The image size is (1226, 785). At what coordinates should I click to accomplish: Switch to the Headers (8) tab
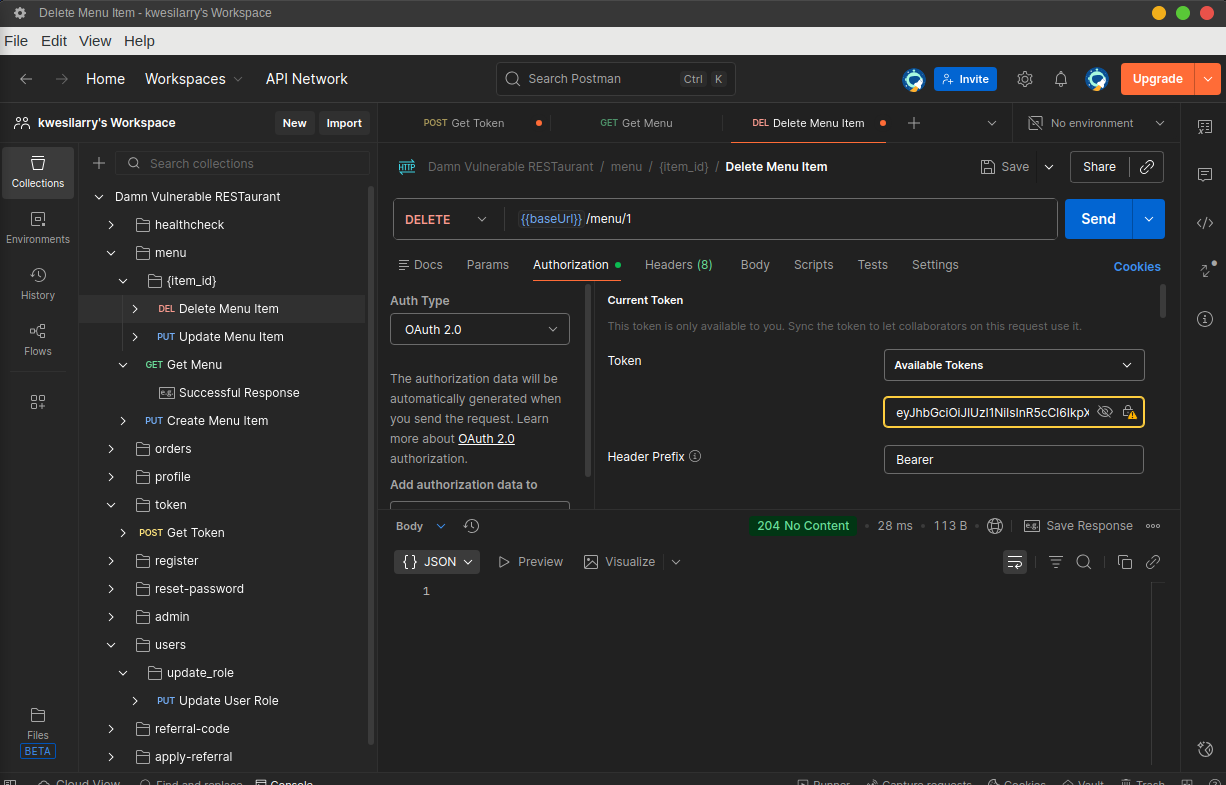(678, 265)
